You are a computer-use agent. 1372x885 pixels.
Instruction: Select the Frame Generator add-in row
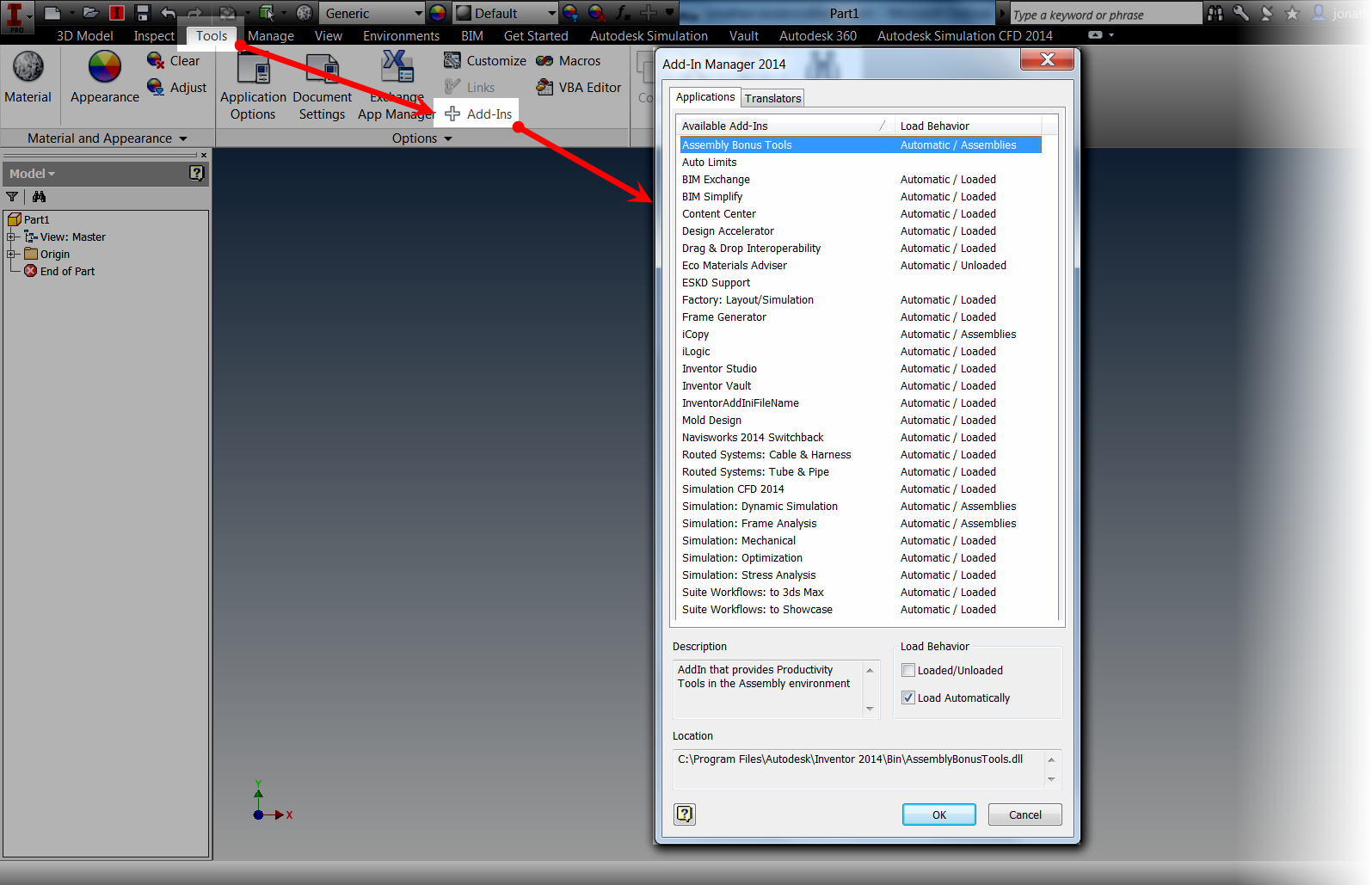tap(860, 317)
